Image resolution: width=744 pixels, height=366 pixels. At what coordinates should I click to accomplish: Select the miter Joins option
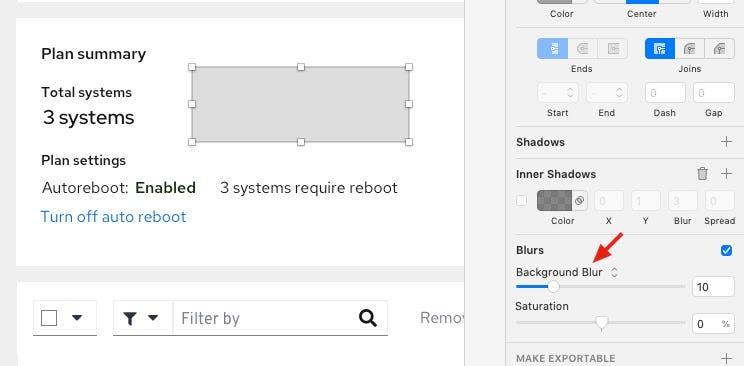point(660,49)
